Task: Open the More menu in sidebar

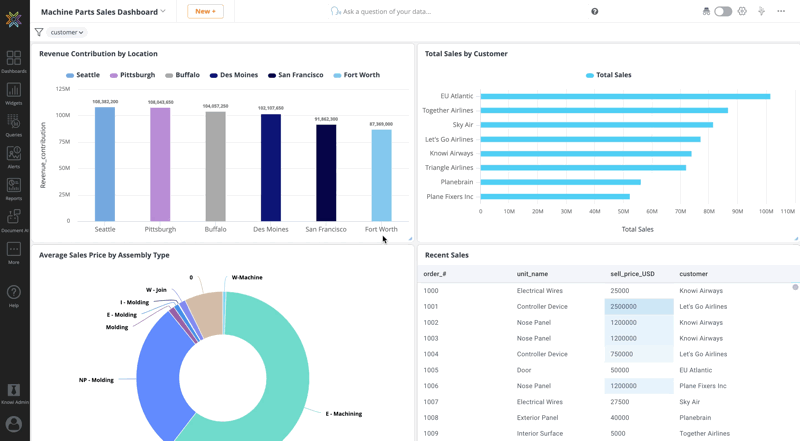Action: pyautogui.click(x=14, y=252)
